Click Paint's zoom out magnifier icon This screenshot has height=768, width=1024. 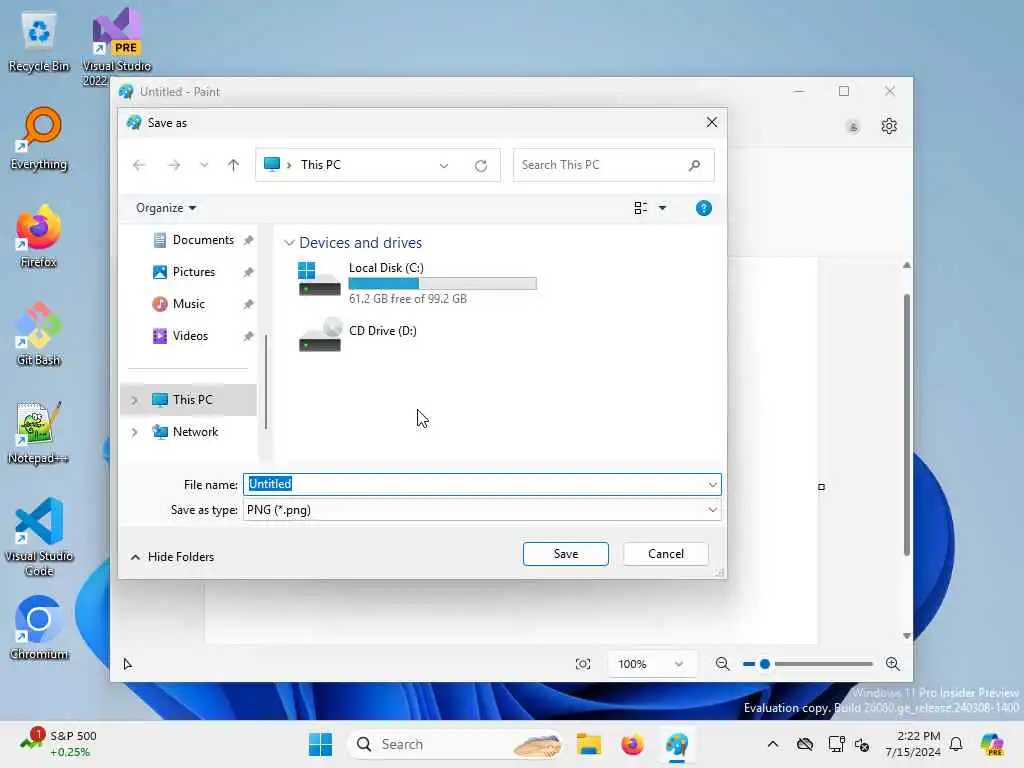[x=722, y=664]
